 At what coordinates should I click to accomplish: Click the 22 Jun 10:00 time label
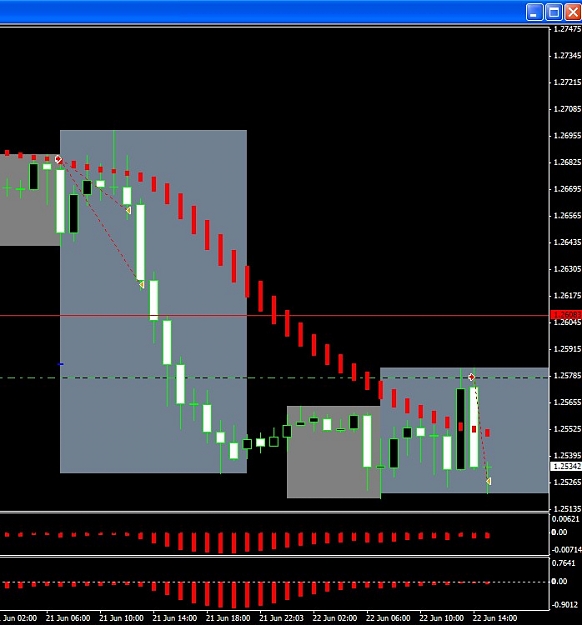click(x=442, y=618)
